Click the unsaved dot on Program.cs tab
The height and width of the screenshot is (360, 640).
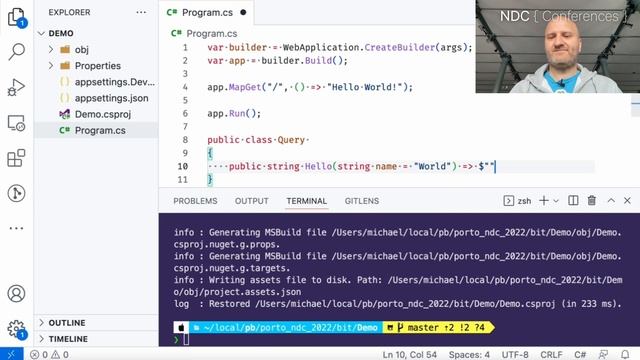tap(243, 12)
